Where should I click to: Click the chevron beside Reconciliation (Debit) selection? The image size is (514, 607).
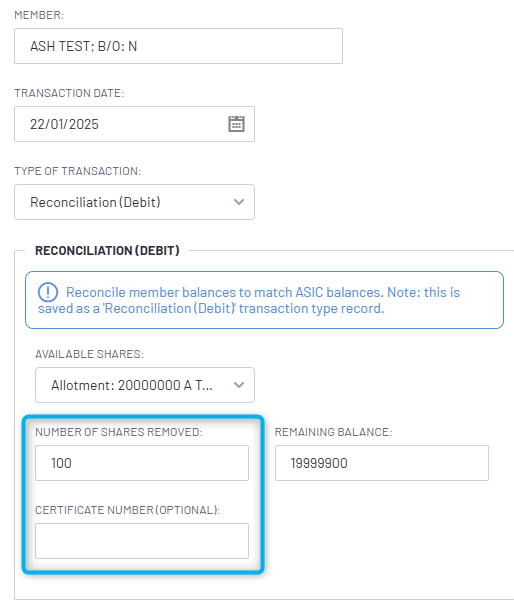(x=239, y=202)
